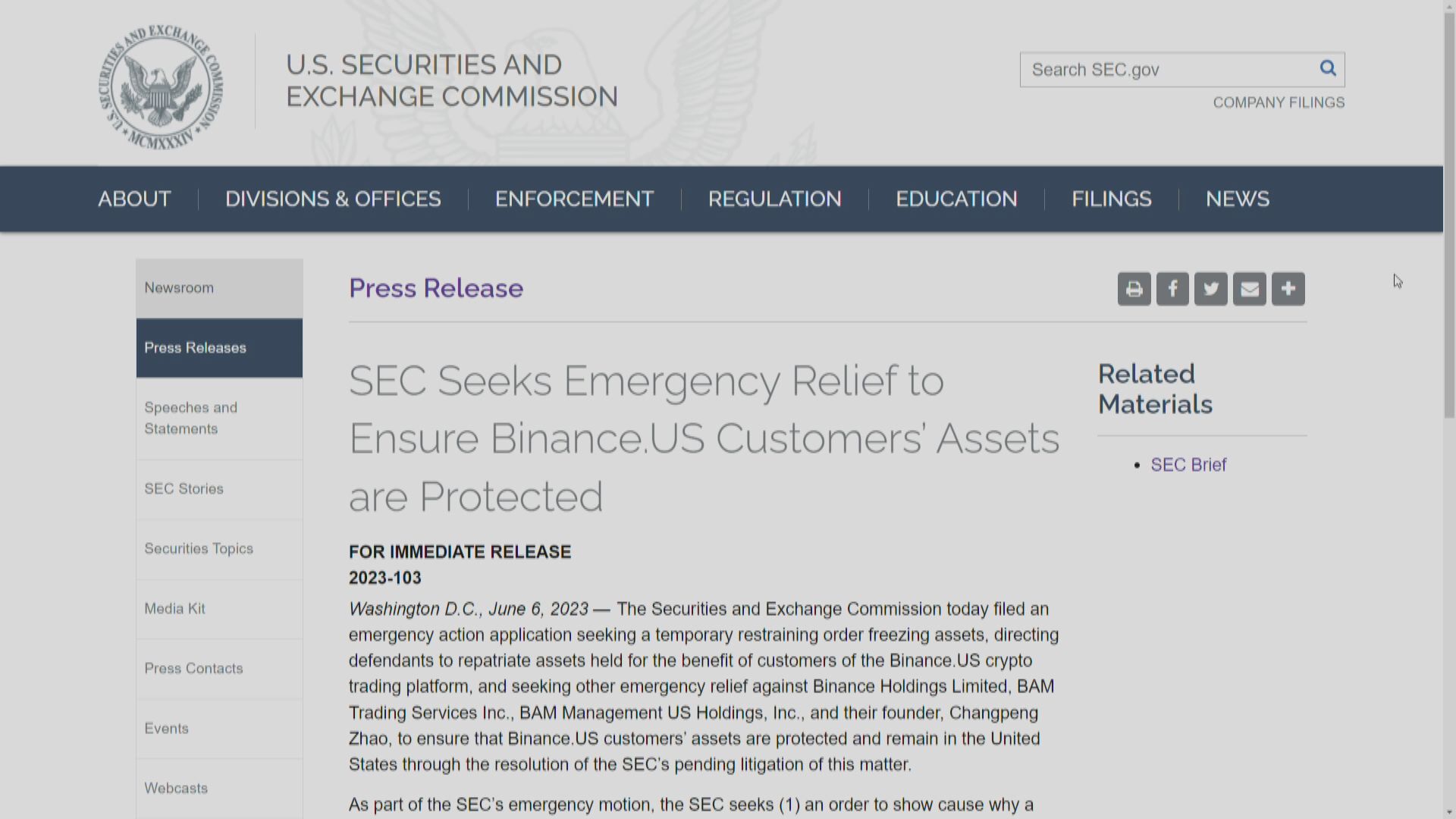Open the FILINGS navigation menu
Viewport: 1456px width, 819px height.
(x=1111, y=199)
